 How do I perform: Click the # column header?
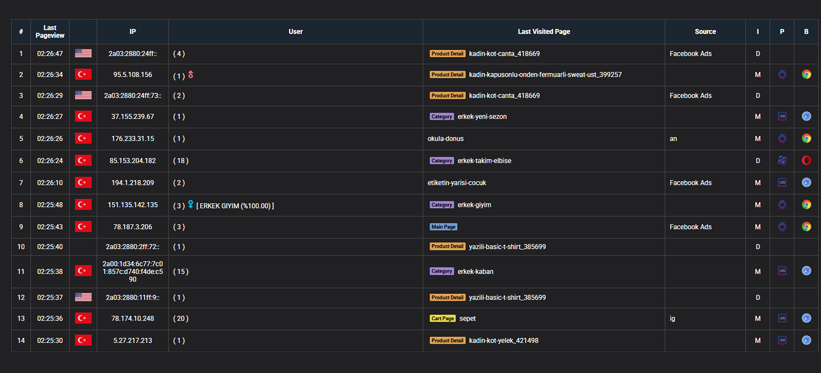pyautogui.click(x=21, y=31)
